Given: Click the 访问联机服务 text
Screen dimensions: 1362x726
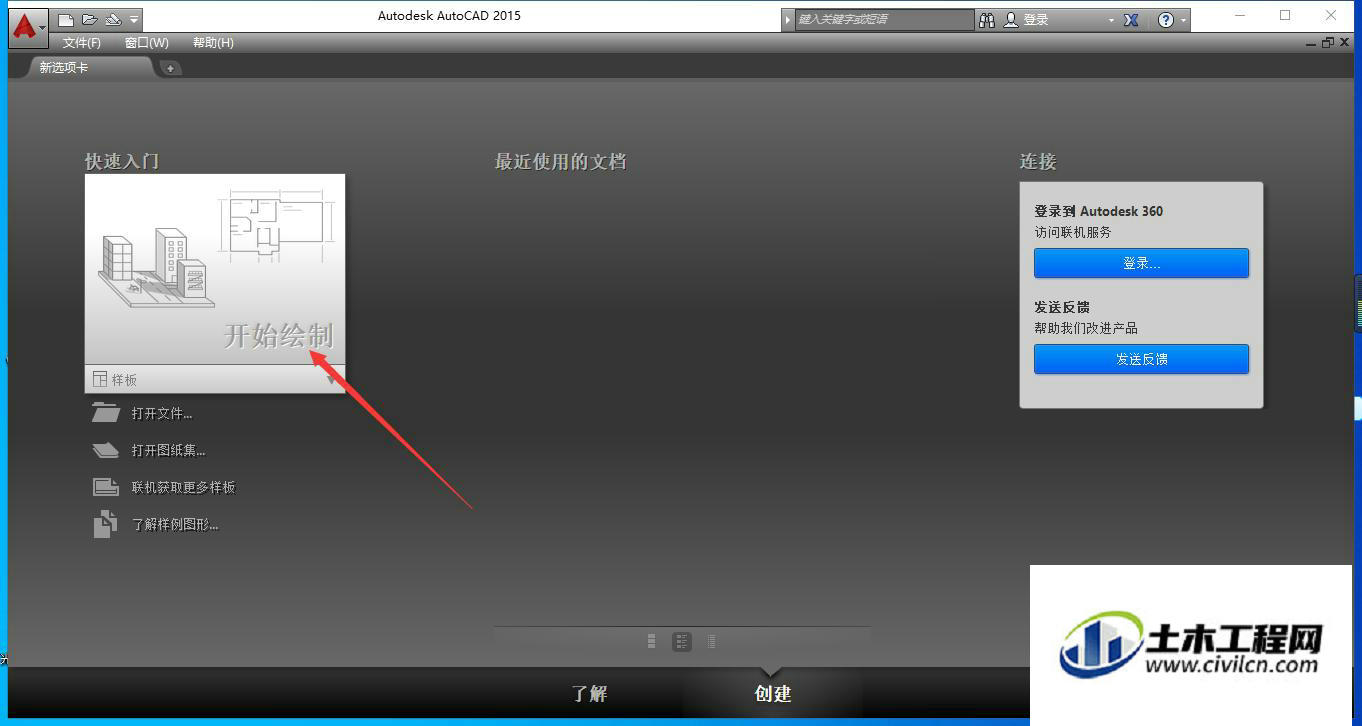Looking at the screenshot, I should [1073, 232].
